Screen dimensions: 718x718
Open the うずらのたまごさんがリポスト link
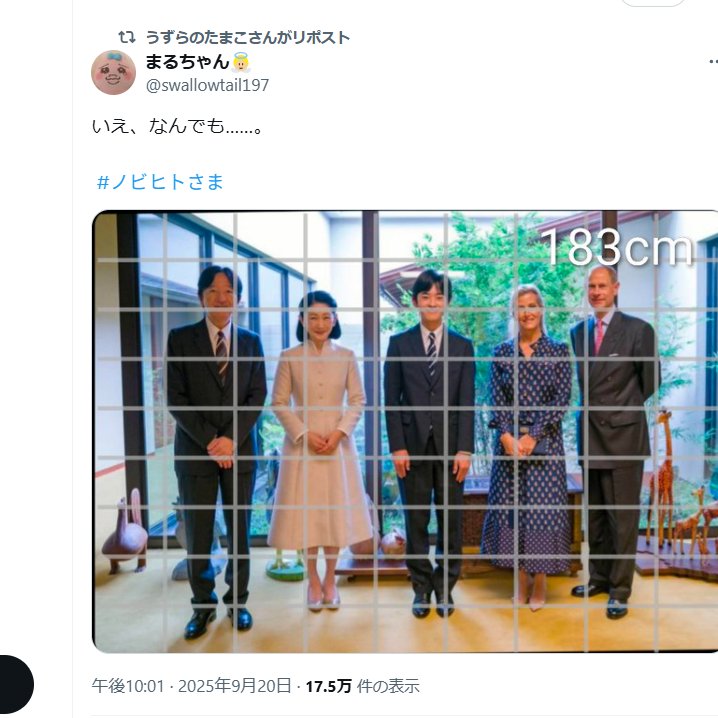pyautogui.click(x=247, y=38)
